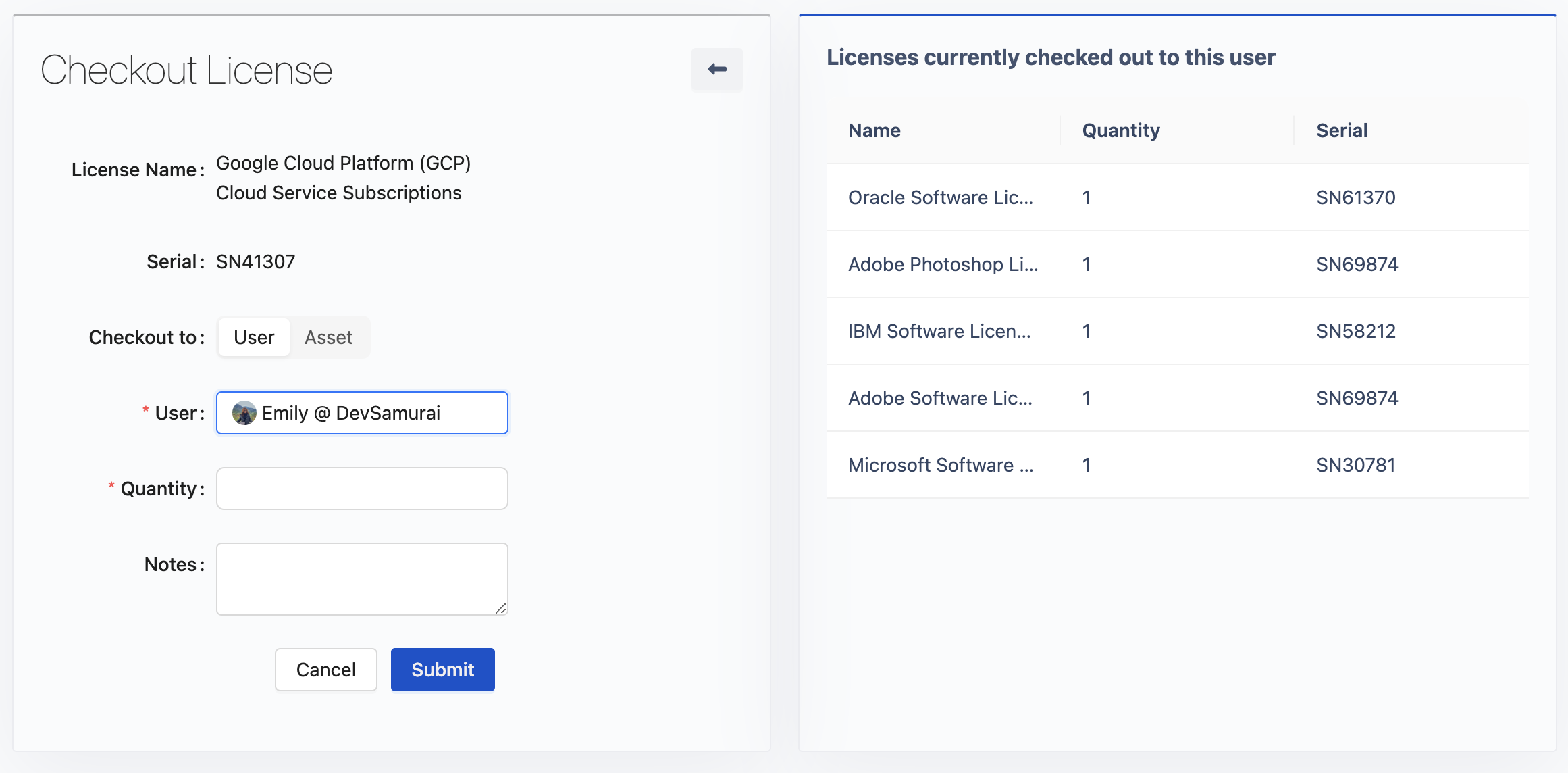Submit the license checkout form
The image size is (1568, 773).
point(442,670)
